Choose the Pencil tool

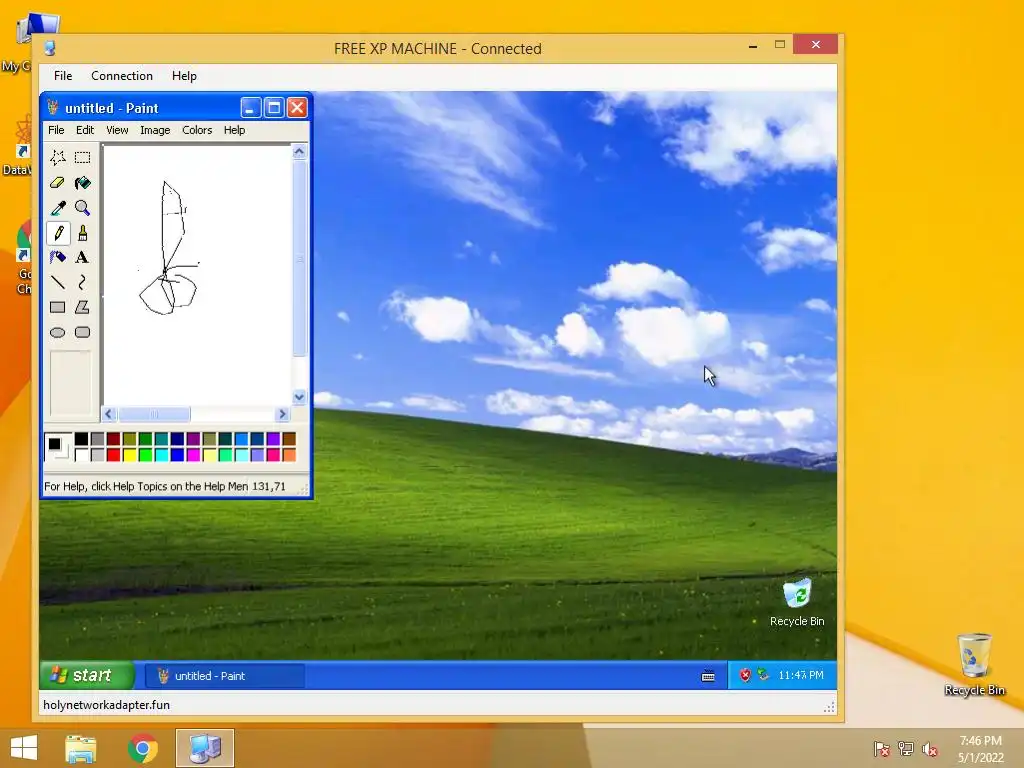coord(57,232)
